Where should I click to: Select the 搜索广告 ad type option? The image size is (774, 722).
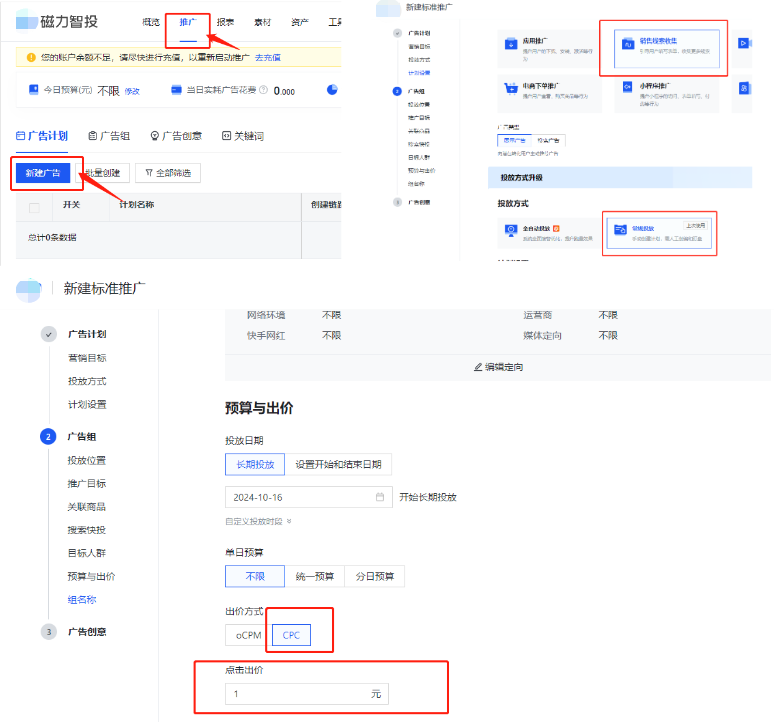point(548,141)
